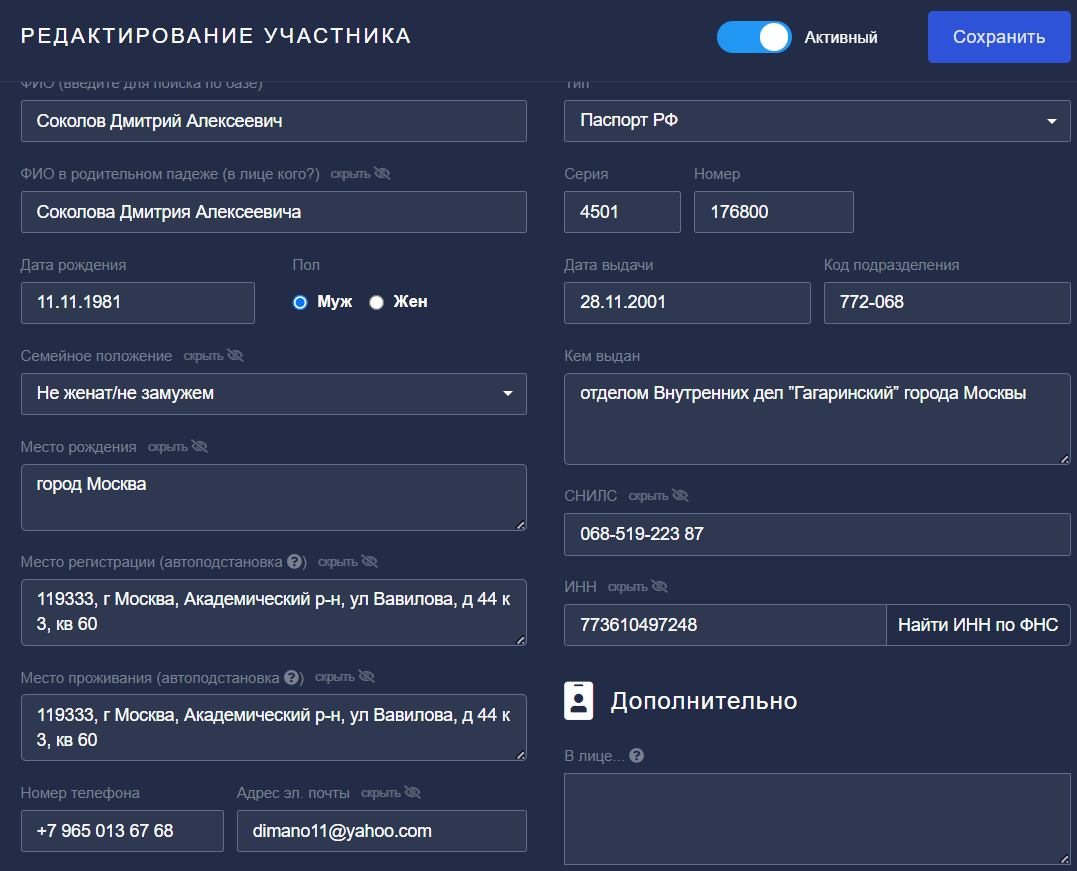The image size is (1077, 871).
Task: Click Найти ИНН по ФНС button
Action: [x=977, y=625]
